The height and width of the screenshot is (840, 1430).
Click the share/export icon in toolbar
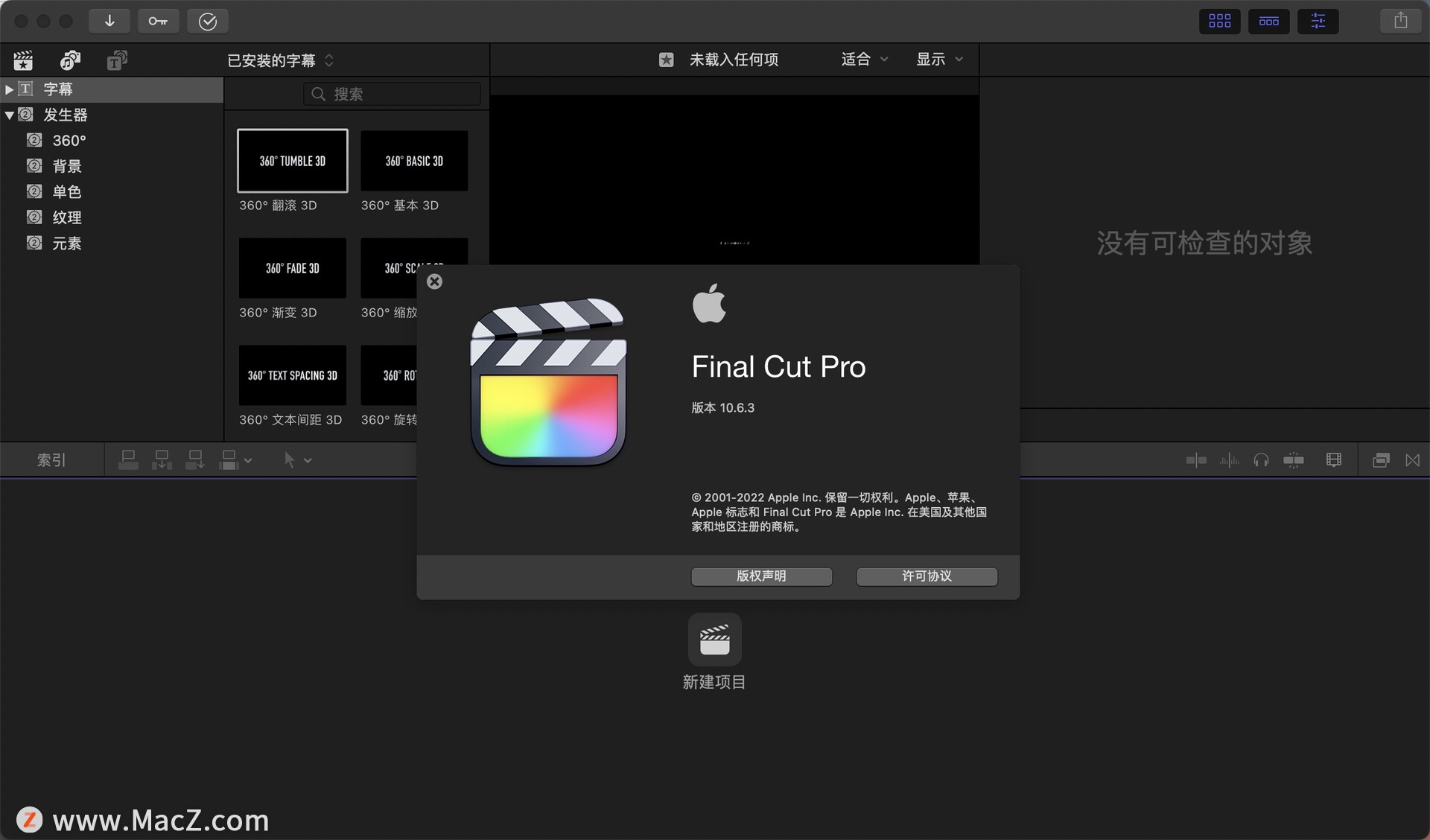tap(1401, 19)
